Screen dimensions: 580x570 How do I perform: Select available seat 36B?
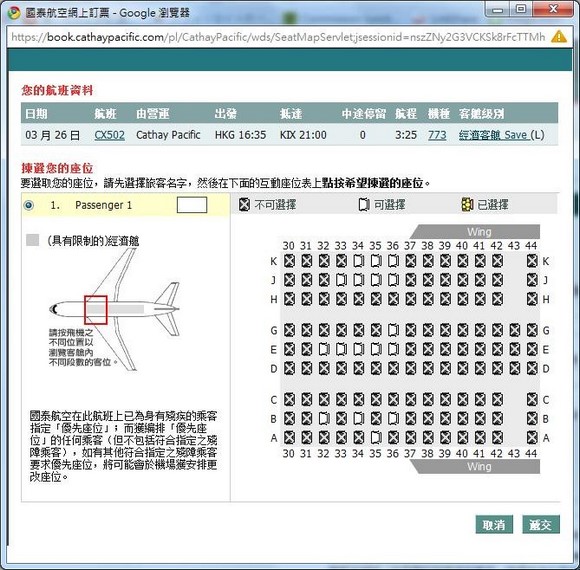(x=393, y=418)
